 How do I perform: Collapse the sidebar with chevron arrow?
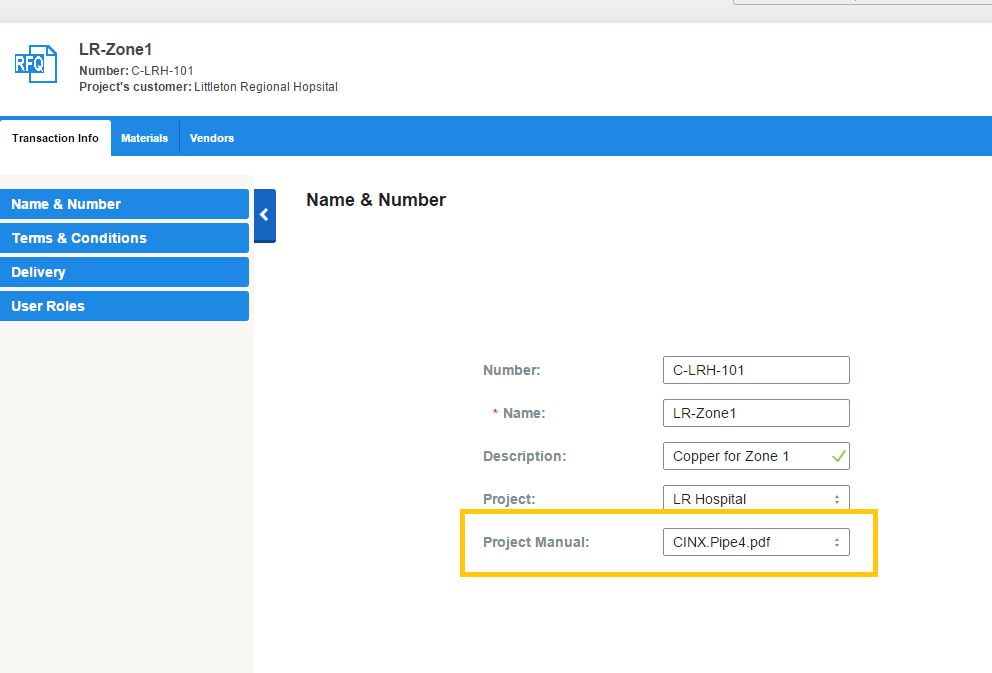(264, 215)
